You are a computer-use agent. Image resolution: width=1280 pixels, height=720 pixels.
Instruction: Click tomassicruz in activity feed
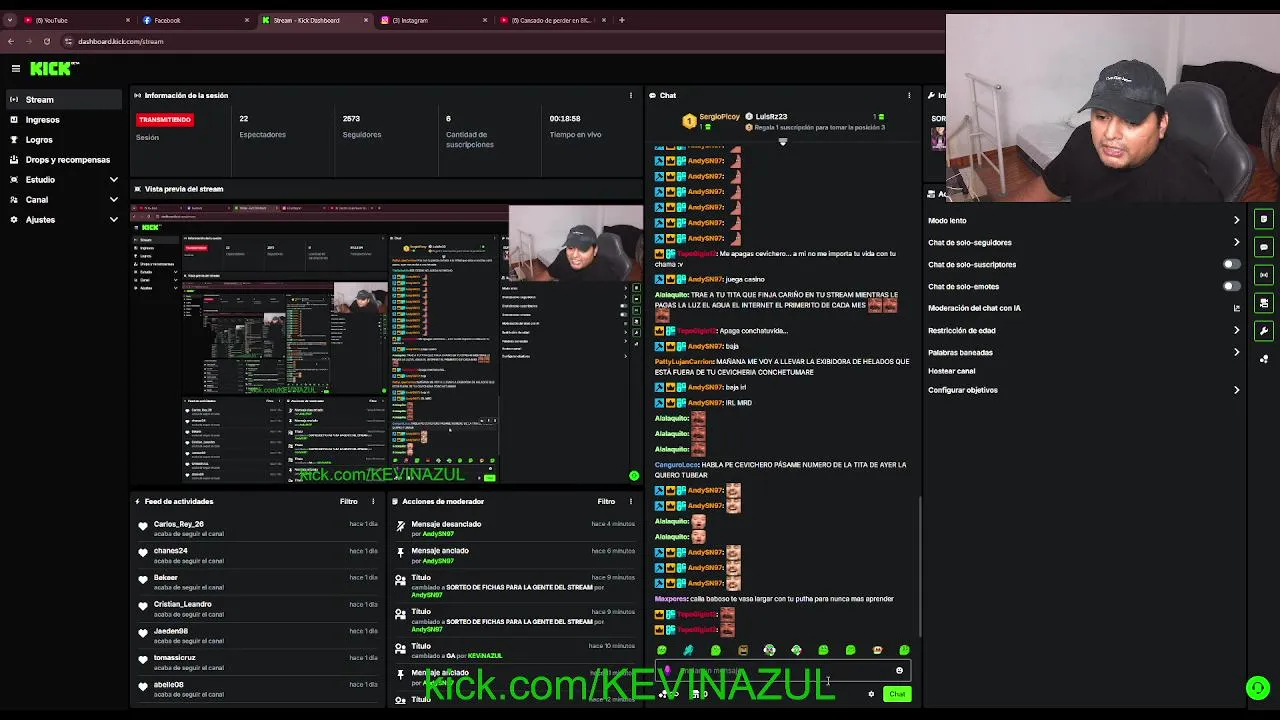pyautogui.click(x=175, y=658)
